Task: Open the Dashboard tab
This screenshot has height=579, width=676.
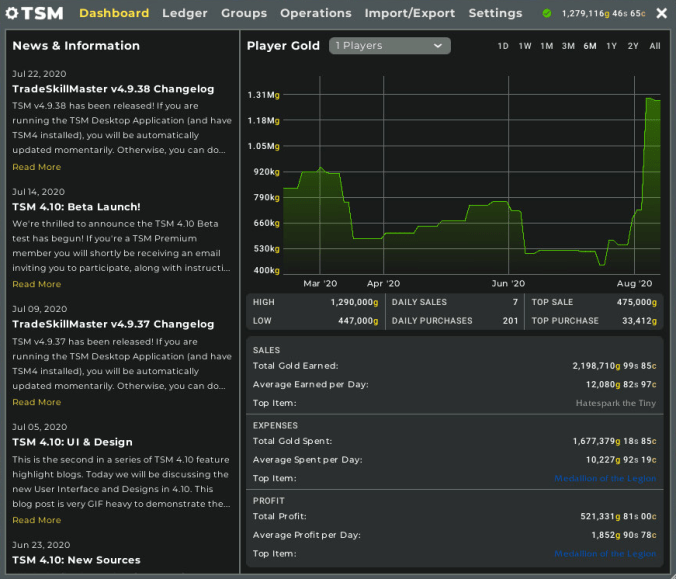Action: [x=114, y=13]
